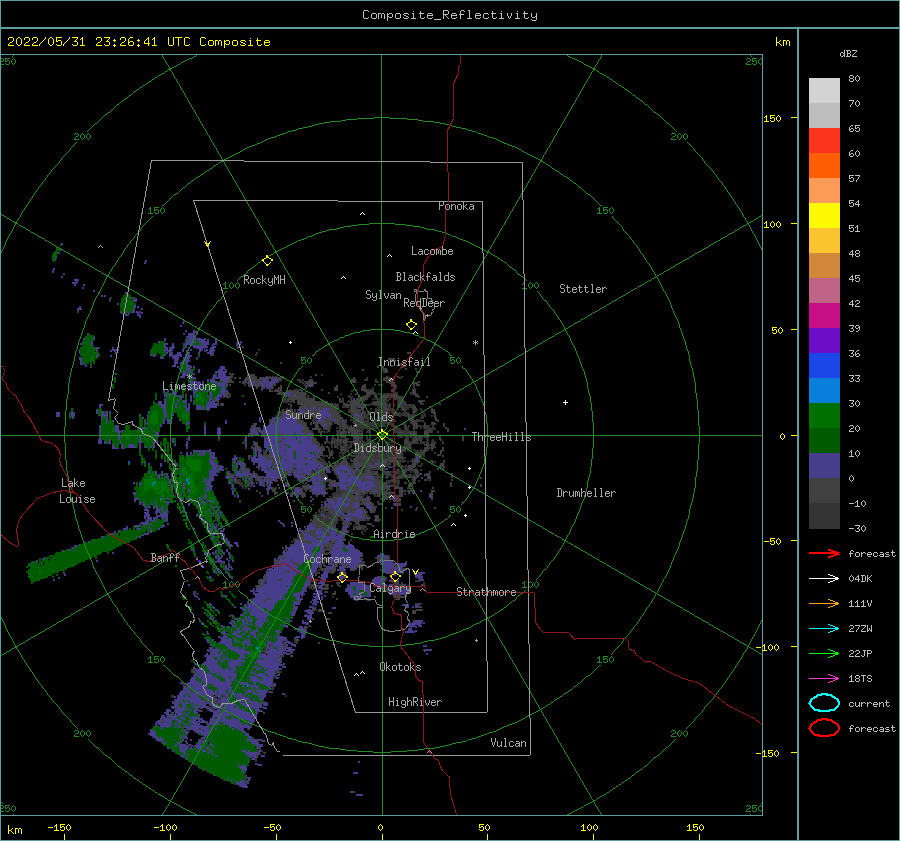The width and height of the screenshot is (900, 841).
Task: Click the Drumheller town label
Action: tap(586, 493)
